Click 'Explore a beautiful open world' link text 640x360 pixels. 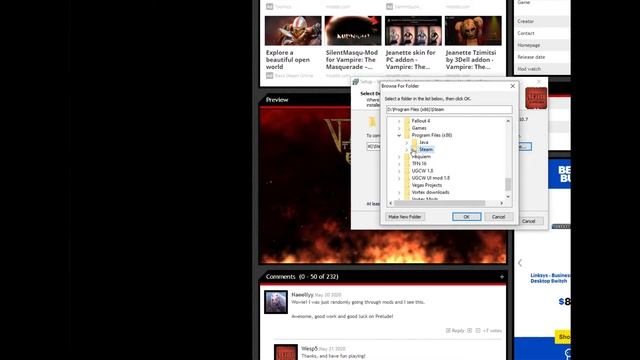click(288, 60)
